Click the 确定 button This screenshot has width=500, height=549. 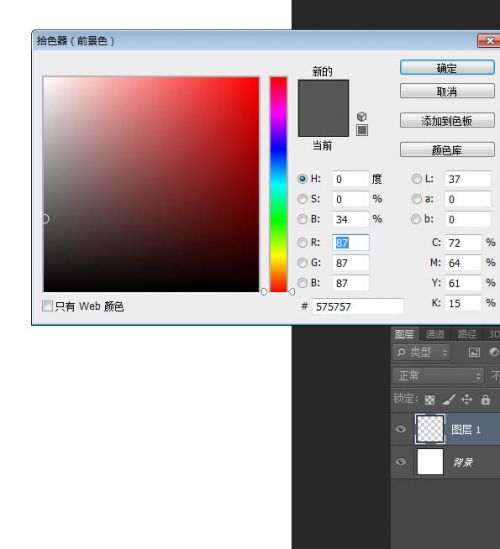[447, 68]
